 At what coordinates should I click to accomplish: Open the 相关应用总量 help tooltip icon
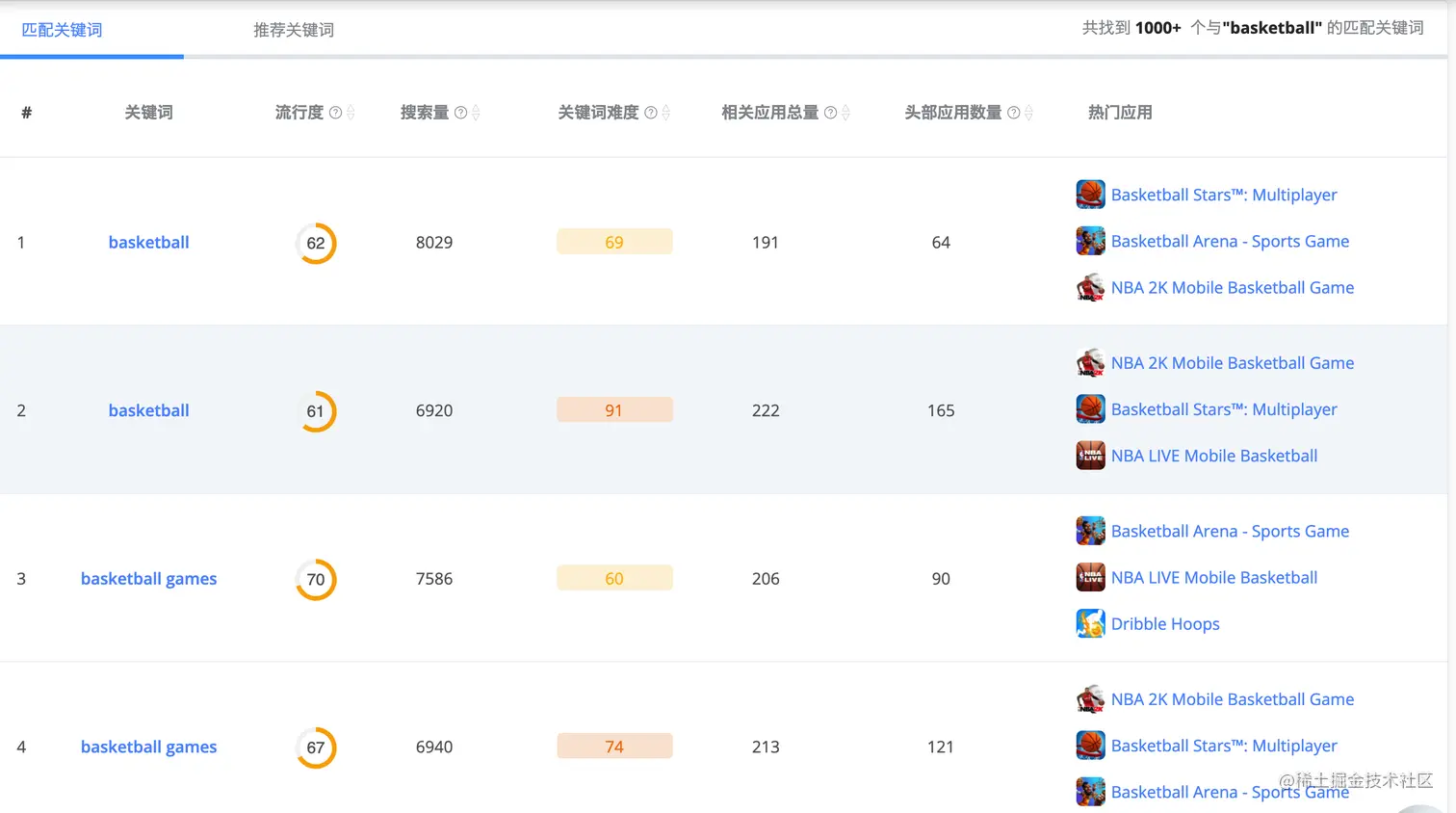click(830, 112)
